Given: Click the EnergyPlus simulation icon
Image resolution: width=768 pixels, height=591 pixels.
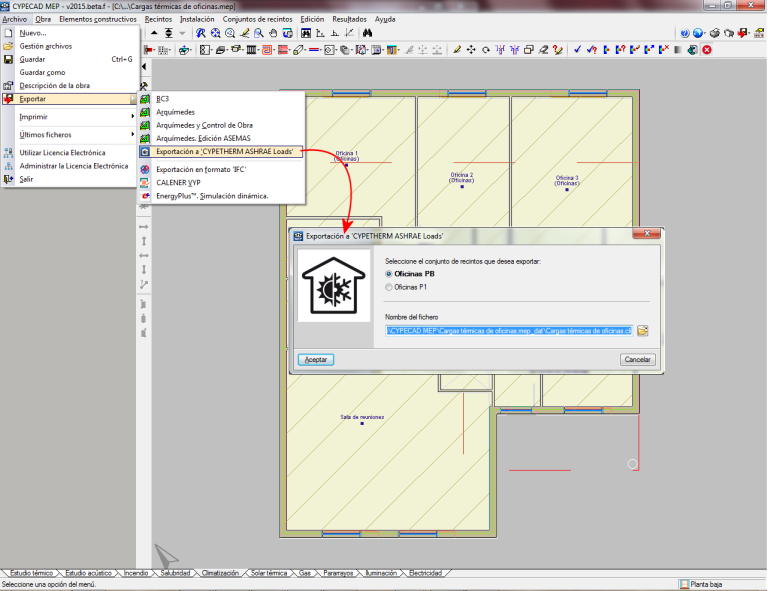Looking at the screenshot, I should [145, 196].
